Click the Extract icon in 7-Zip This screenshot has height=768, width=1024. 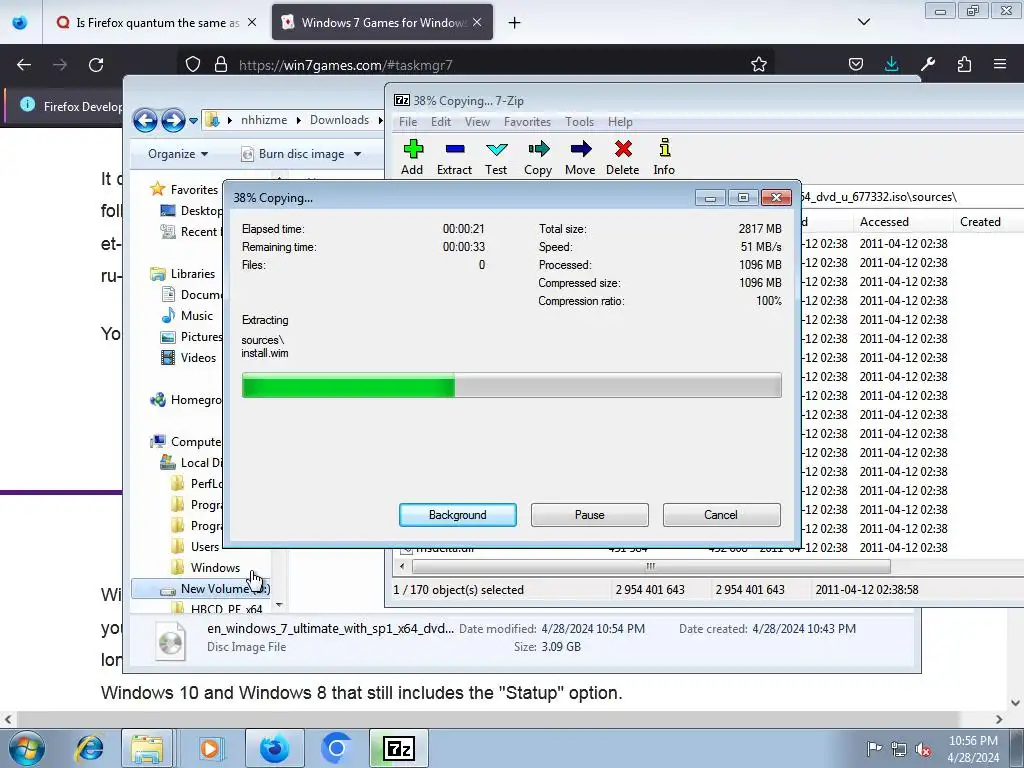[x=455, y=157]
